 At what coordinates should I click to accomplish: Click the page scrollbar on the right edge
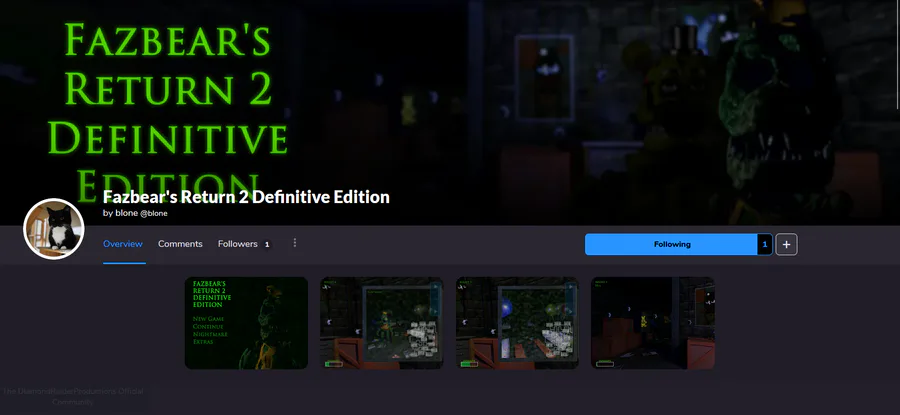point(897,55)
